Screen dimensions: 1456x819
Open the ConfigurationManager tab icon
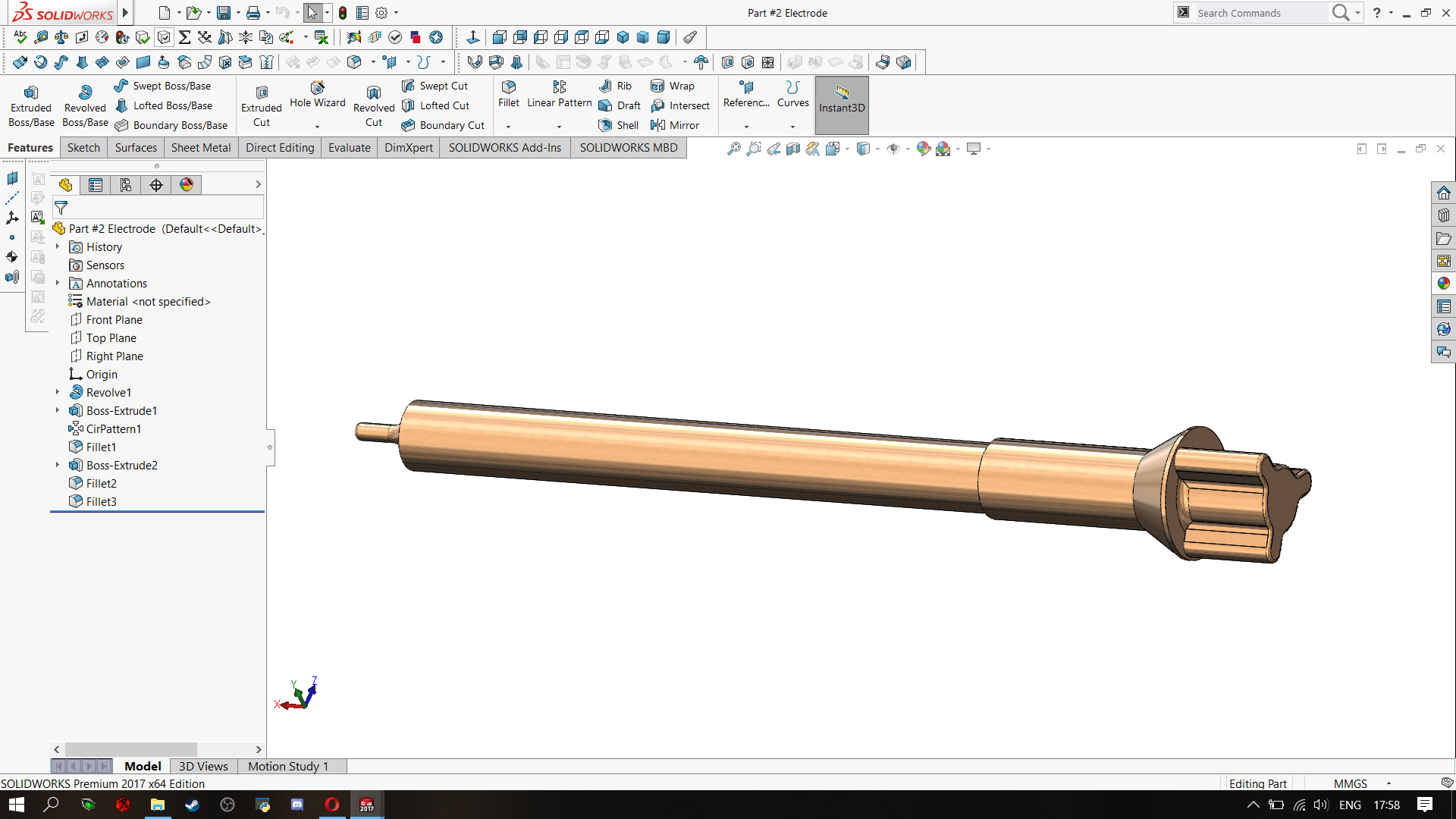[126, 185]
